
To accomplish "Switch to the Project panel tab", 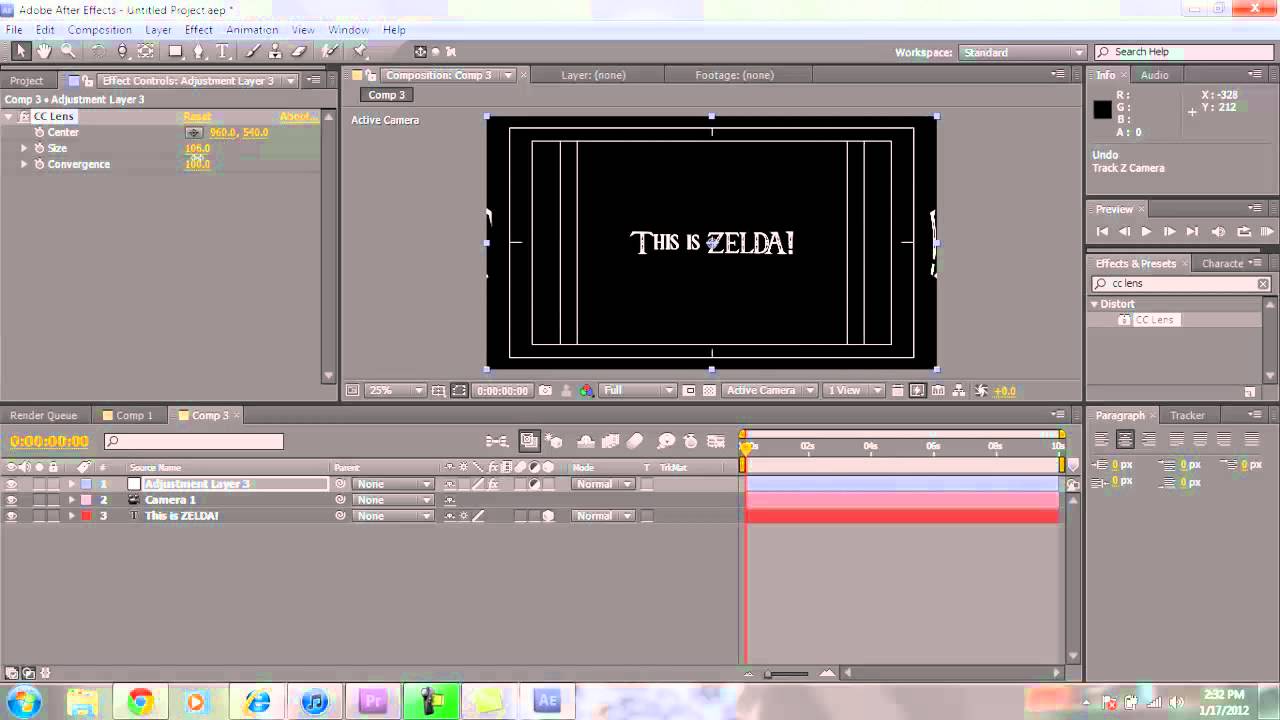I will click(x=27, y=81).
